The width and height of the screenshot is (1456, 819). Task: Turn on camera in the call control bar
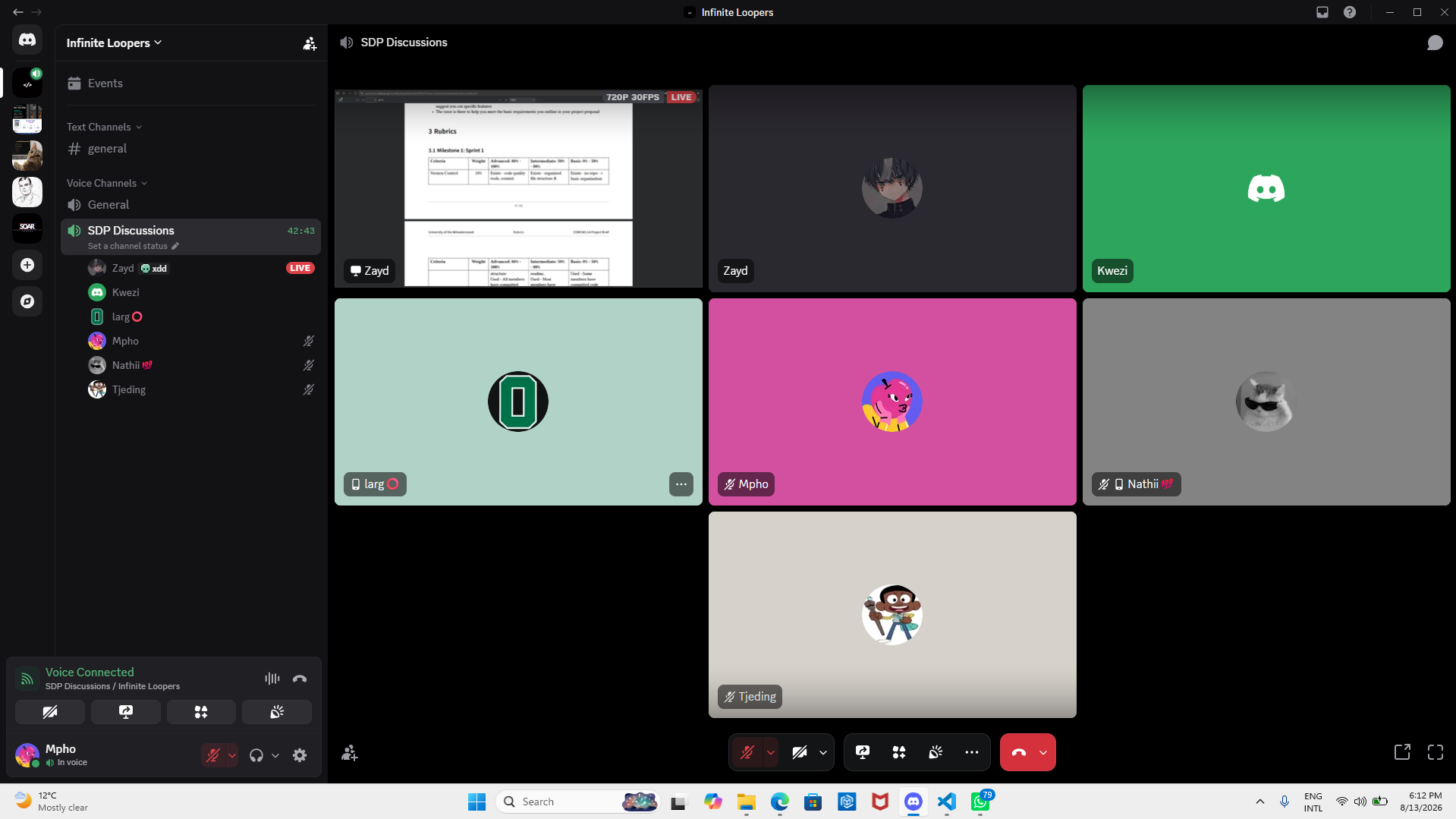(800, 752)
